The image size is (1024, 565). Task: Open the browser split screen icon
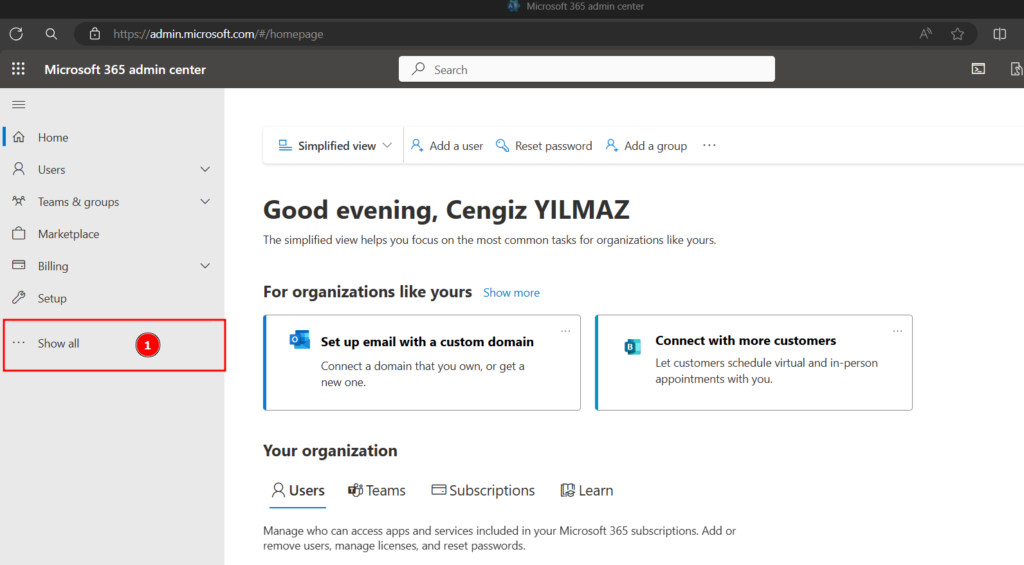(999, 34)
